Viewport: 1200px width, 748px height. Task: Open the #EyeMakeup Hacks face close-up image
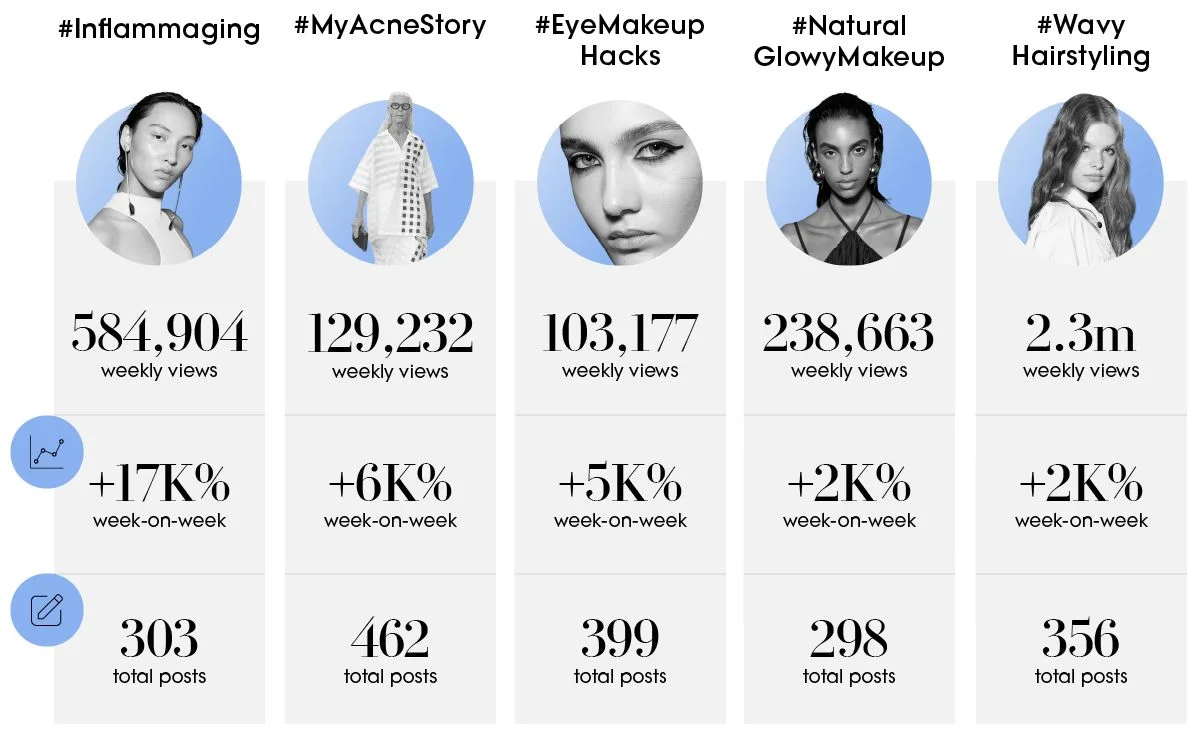620,183
